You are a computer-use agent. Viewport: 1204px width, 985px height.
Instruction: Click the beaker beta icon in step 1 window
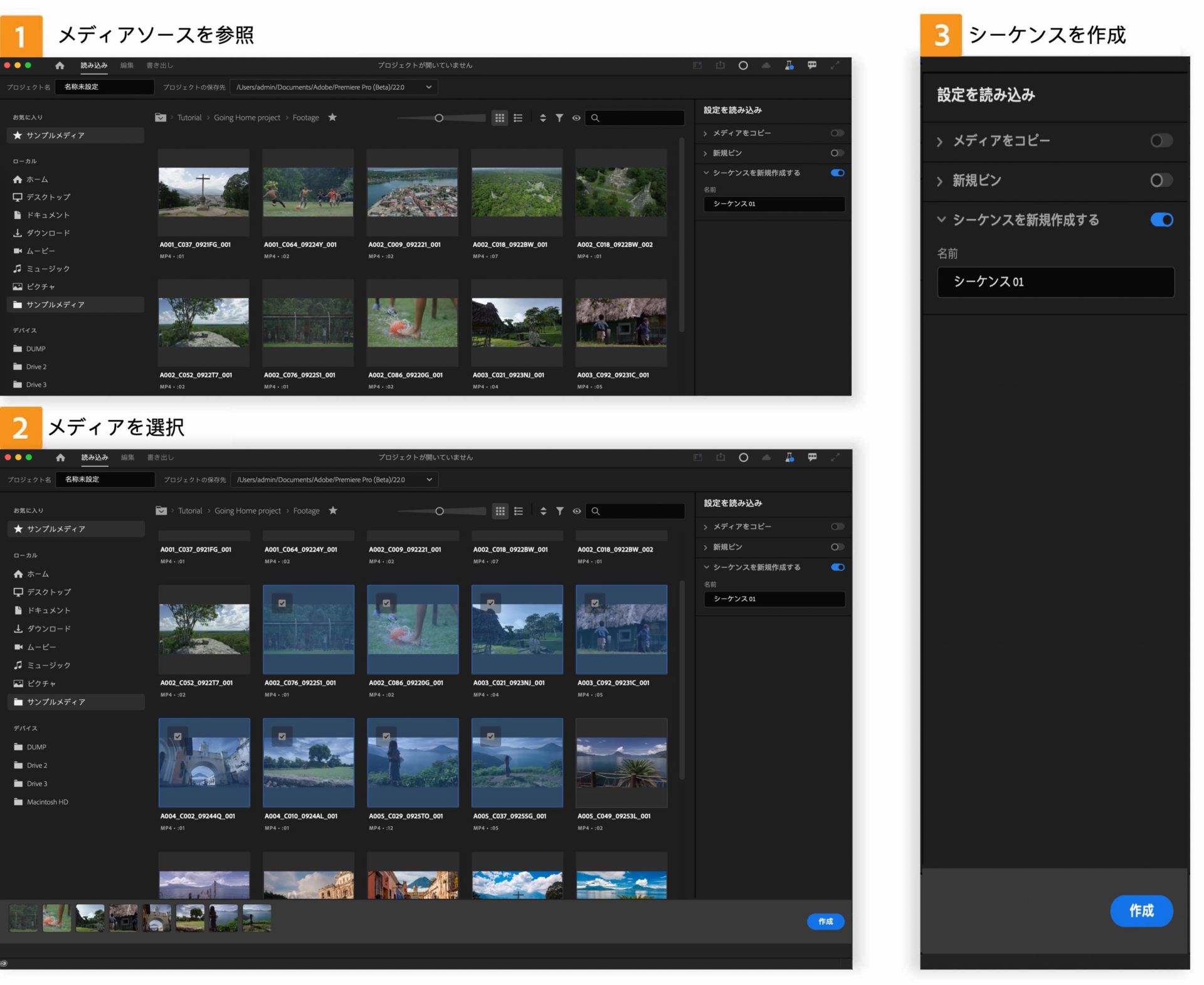[x=789, y=65]
